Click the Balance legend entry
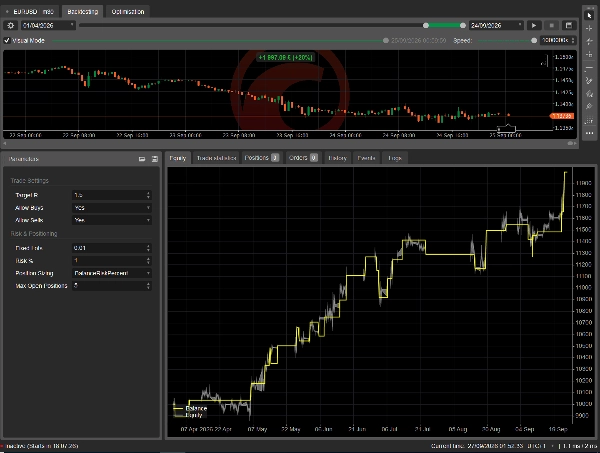Image resolution: width=600 pixels, height=453 pixels. (x=190, y=408)
